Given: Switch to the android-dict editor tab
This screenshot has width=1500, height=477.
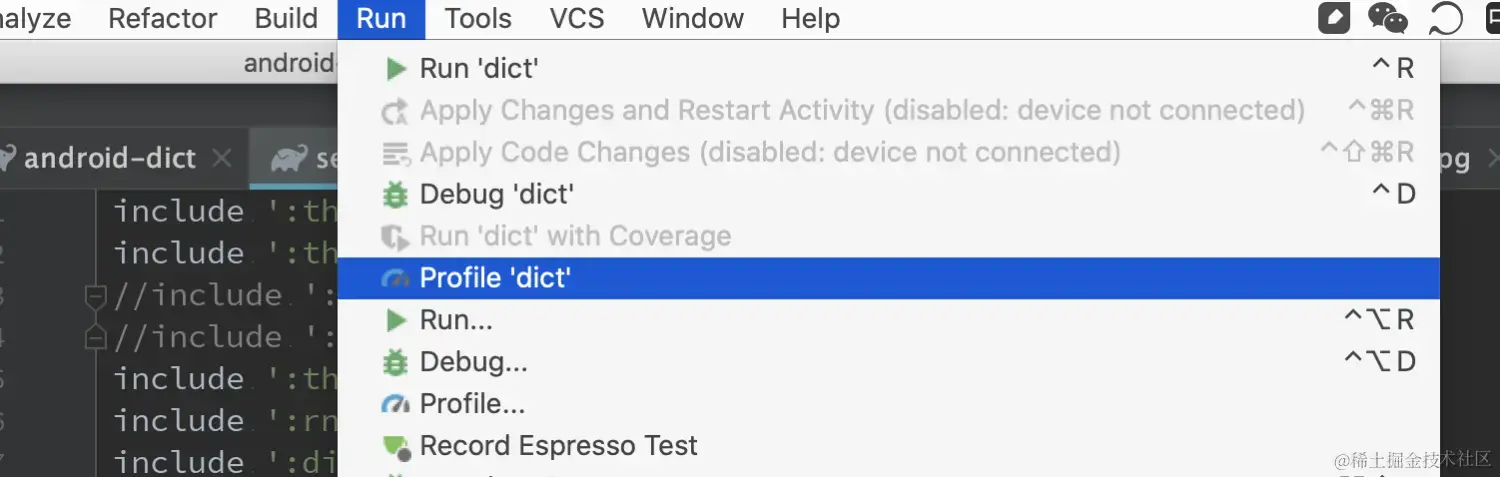Looking at the screenshot, I should [x=110, y=158].
